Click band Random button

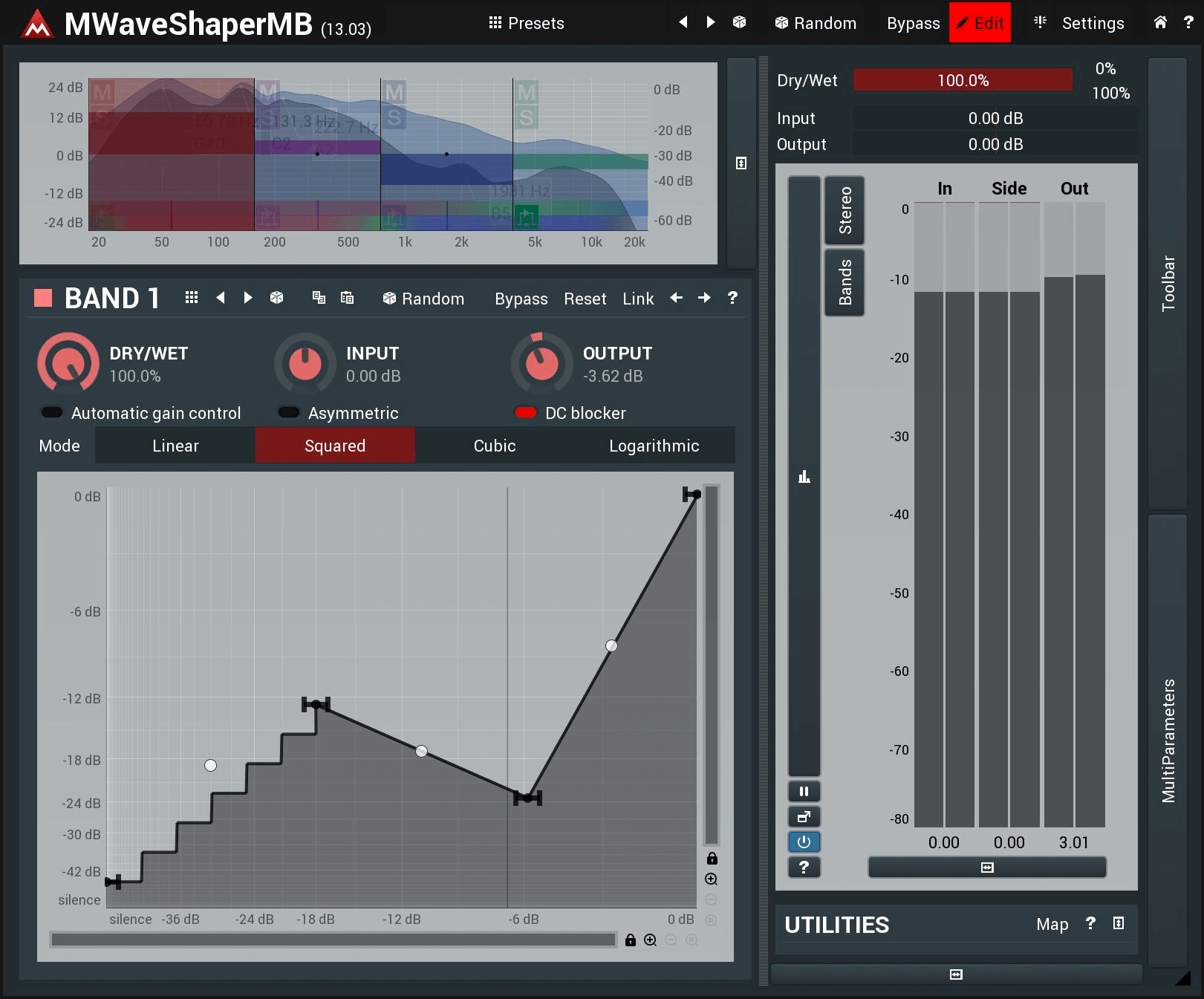[x=423, y=299]
